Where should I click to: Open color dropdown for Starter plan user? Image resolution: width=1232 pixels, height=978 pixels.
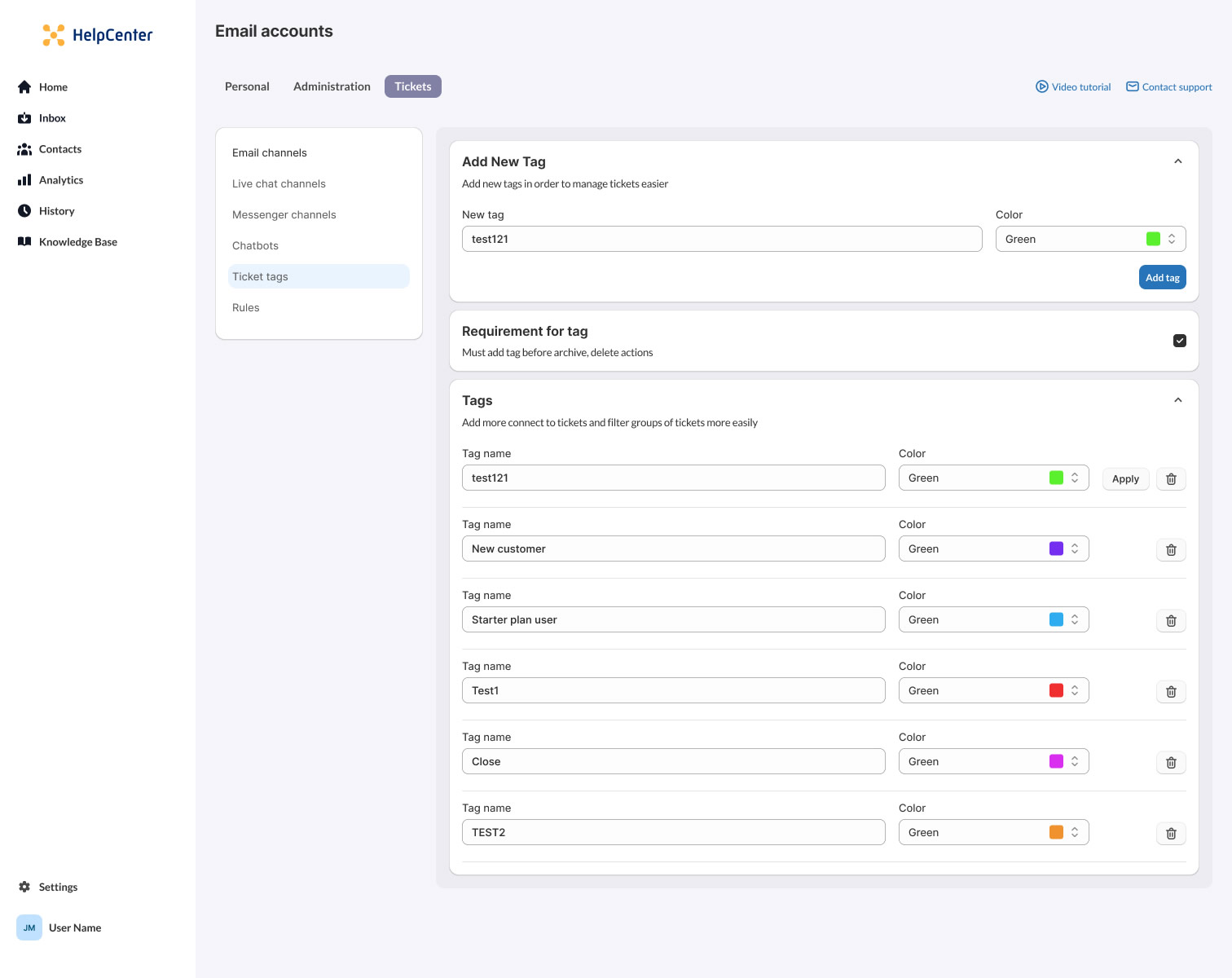993,619
